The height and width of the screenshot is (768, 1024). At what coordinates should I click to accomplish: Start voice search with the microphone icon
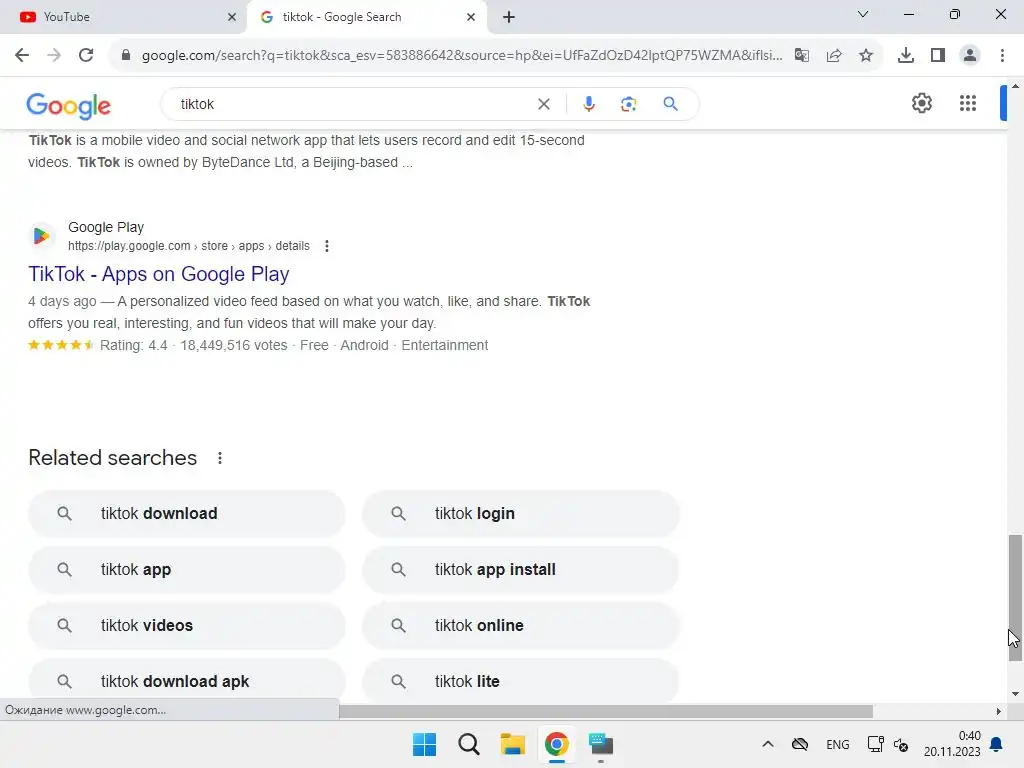click(x=589, y=104)
